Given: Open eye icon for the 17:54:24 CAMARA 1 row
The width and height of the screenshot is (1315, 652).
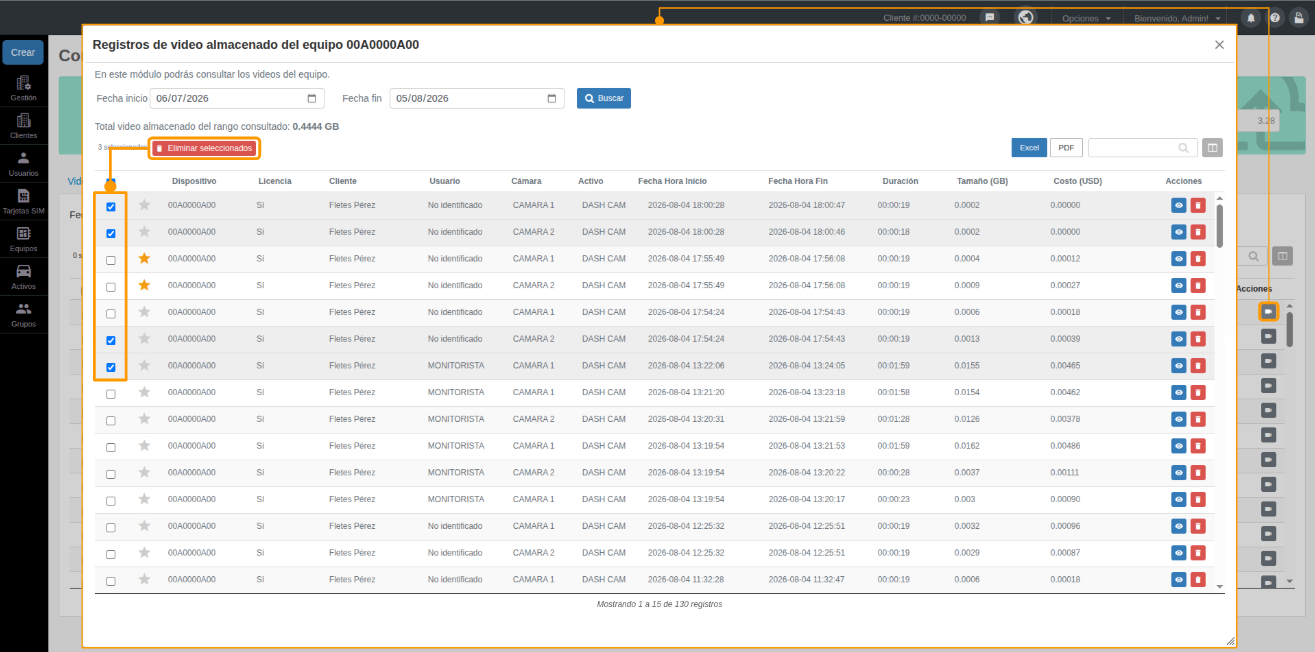Looking at the screenshot, I should pos(1179,312).
